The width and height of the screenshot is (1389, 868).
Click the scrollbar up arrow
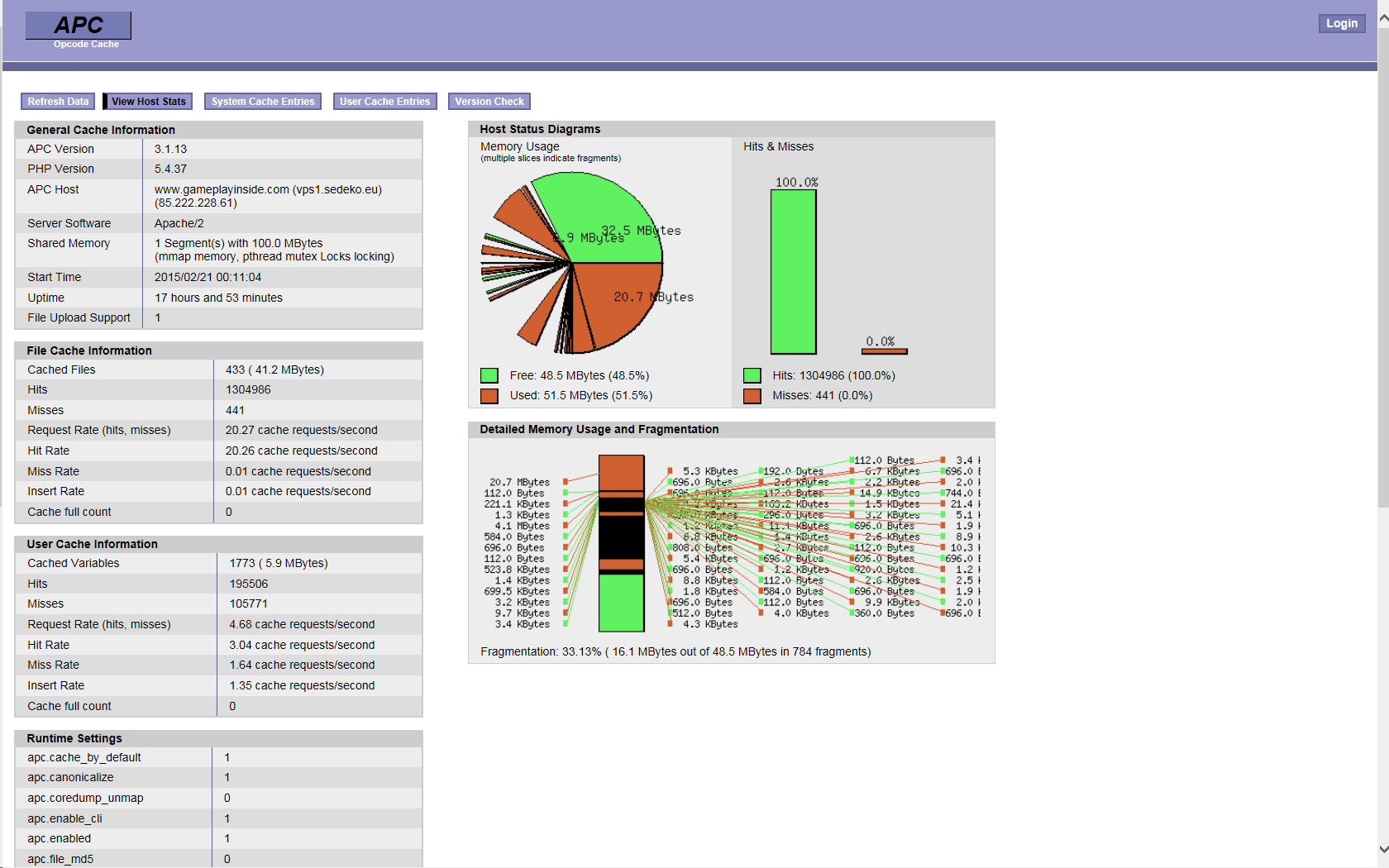pos(1383,17)
